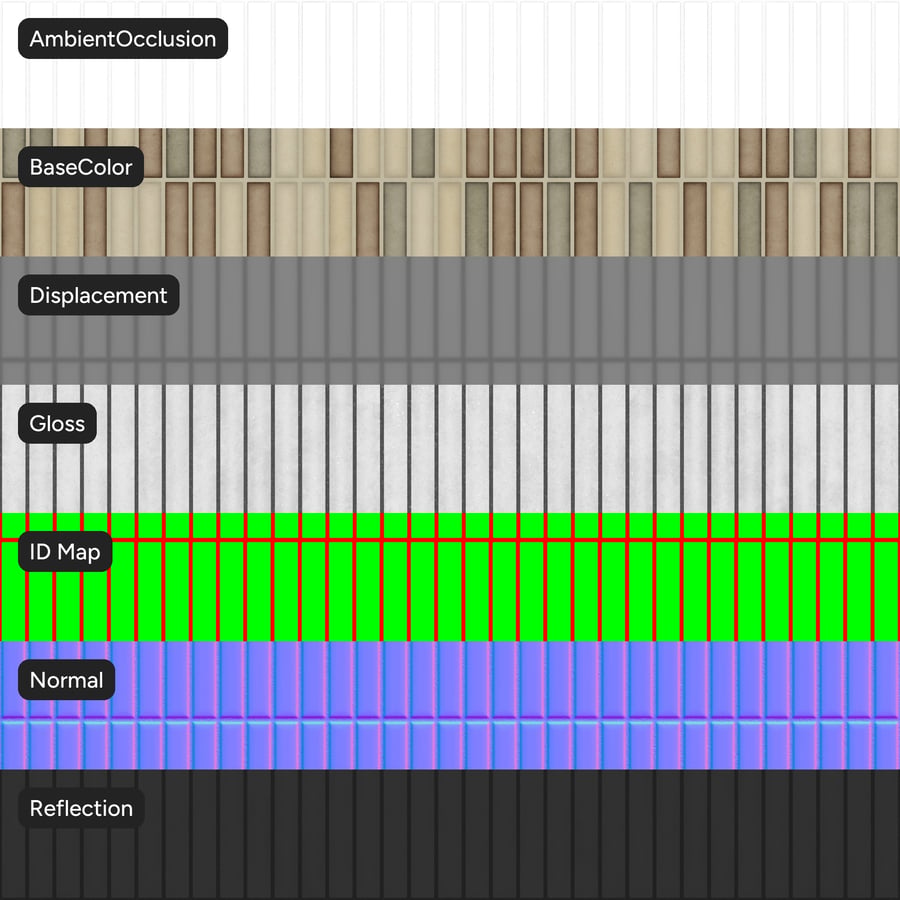Select the green ID Map texture strip
The image size is (900, 900).
tap(450, 577)
